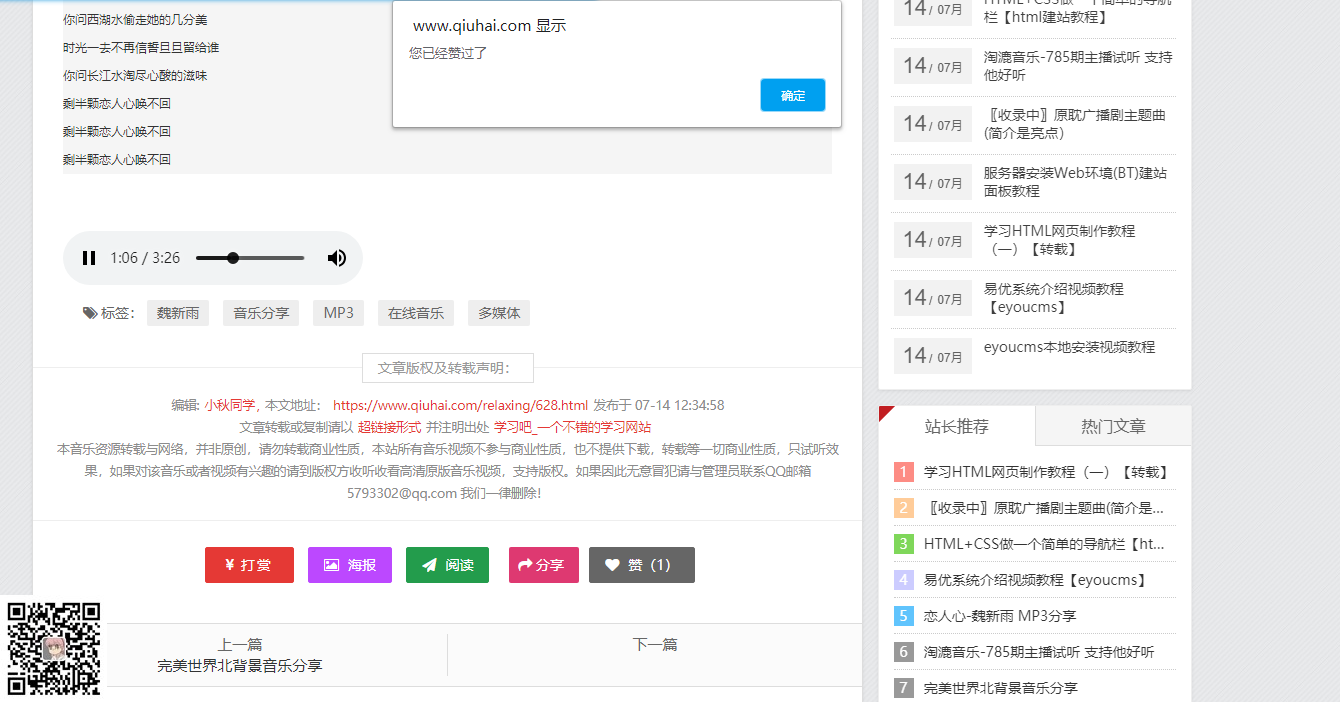Viewport: 1340px width, 702px height.
Task: Open the 音乐分享 tag filter
Action: tap(260, 312)
